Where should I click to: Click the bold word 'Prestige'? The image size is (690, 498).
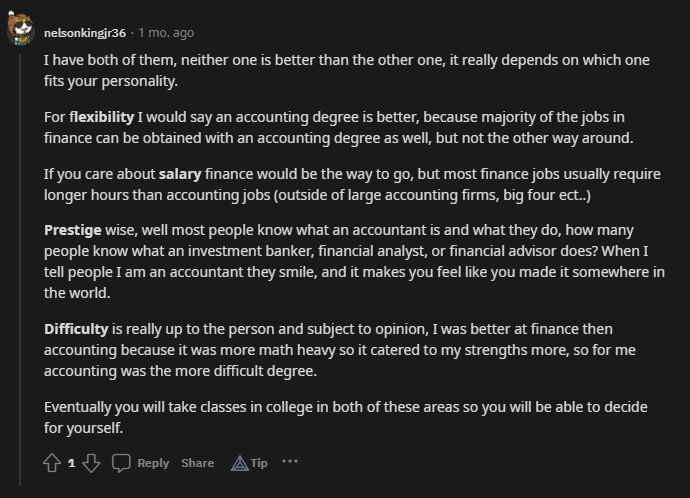click(73, 230)
